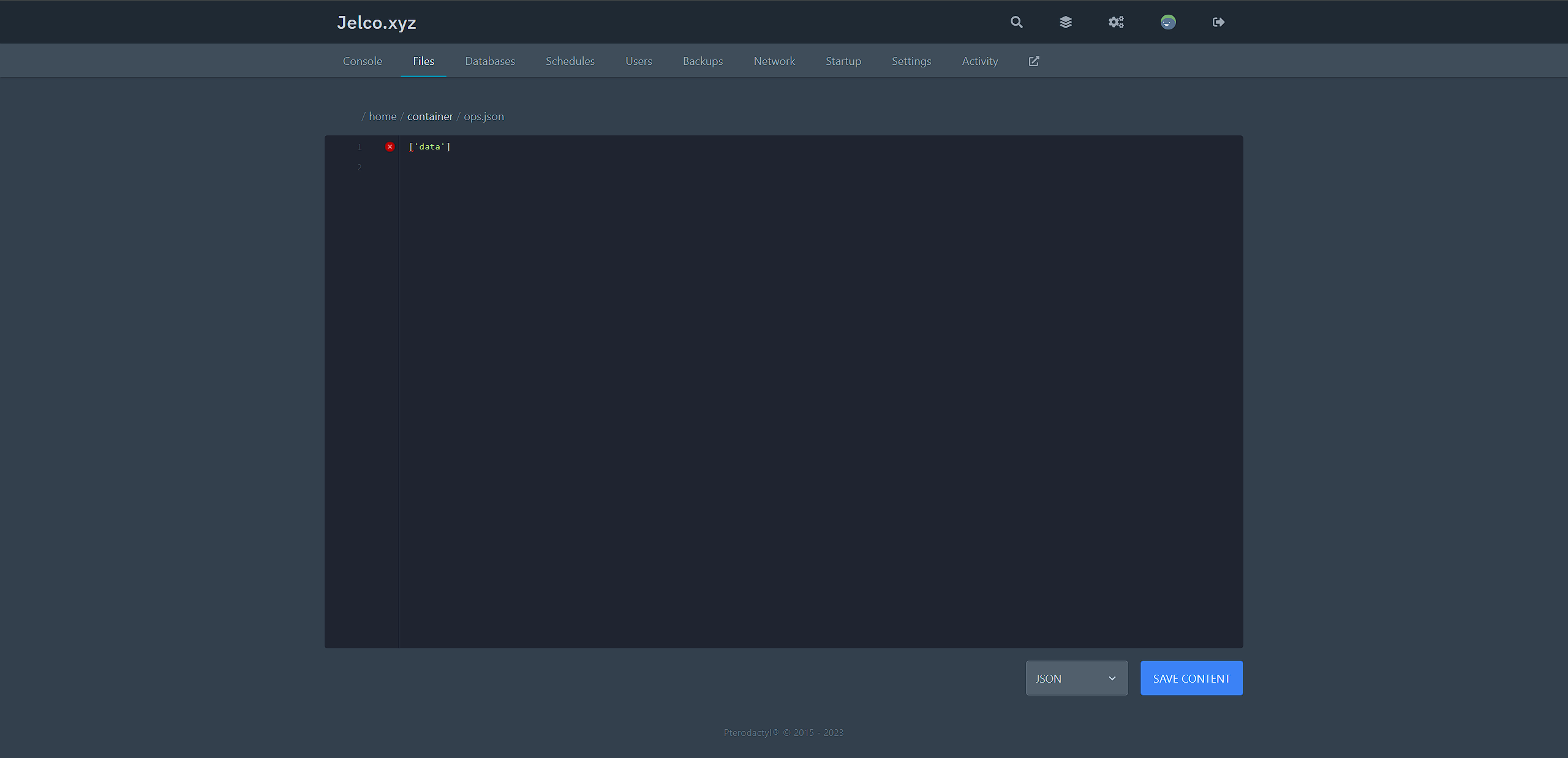Open the Settings tab
1568x758 pixels.
(911, 61)
